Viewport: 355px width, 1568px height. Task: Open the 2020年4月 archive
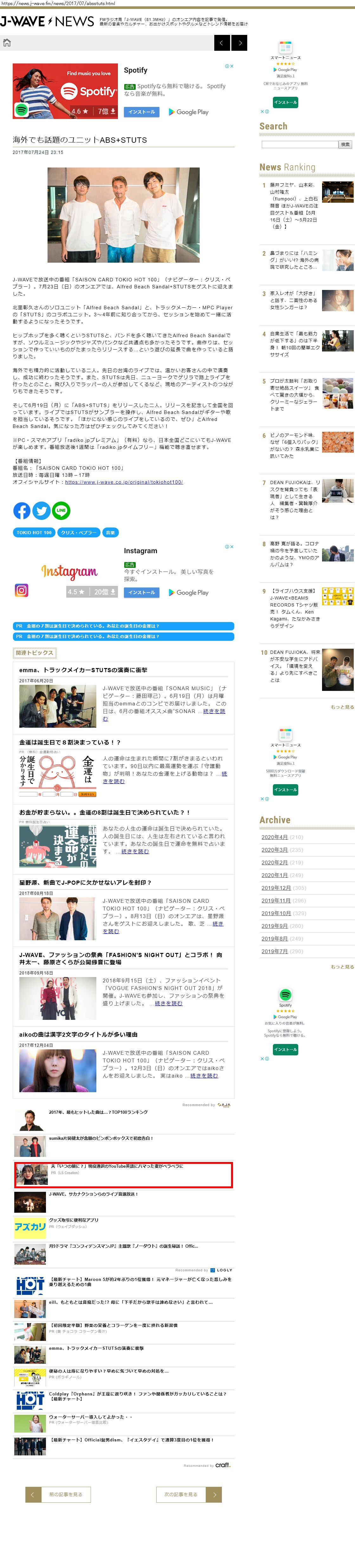coord(274,837)
